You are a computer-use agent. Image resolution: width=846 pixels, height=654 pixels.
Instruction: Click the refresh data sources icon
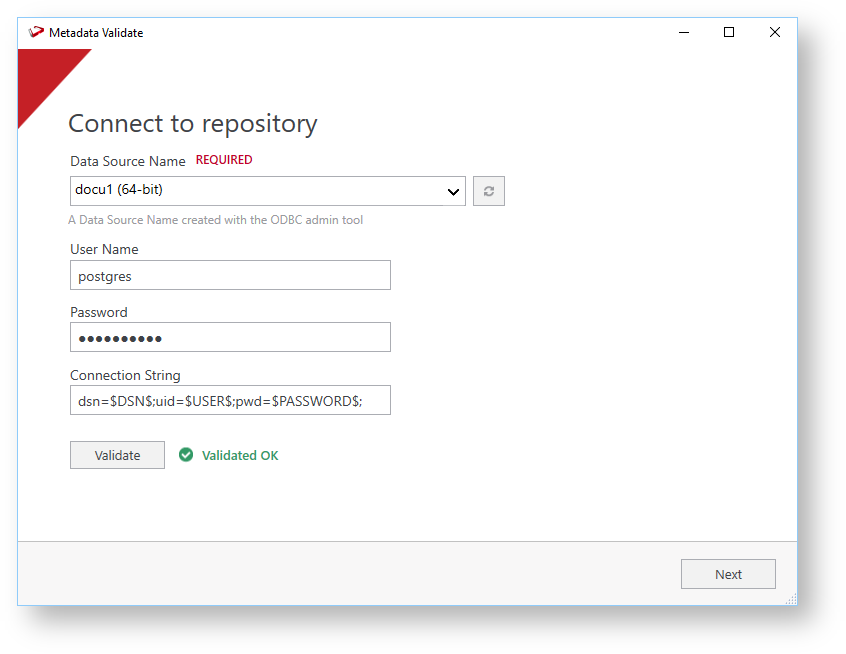488,191
